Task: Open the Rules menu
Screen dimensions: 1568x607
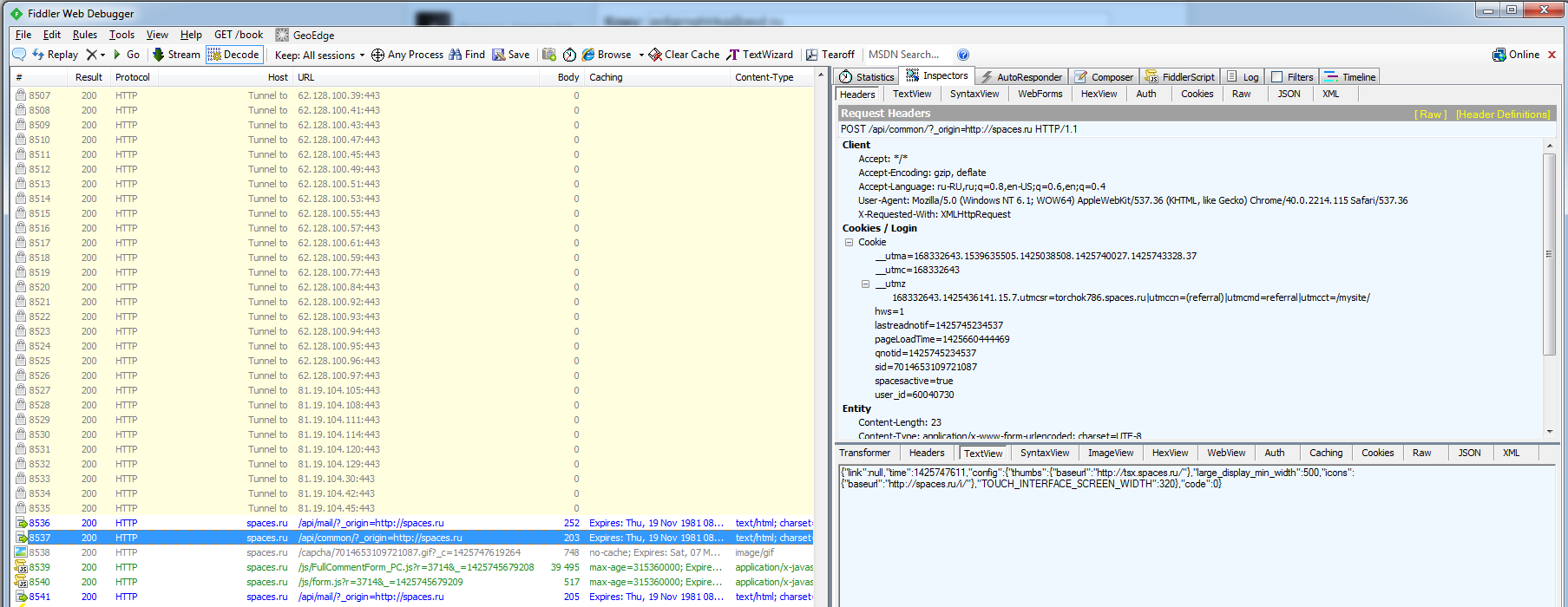Action: pyautogui.click(x=84, y=35)
